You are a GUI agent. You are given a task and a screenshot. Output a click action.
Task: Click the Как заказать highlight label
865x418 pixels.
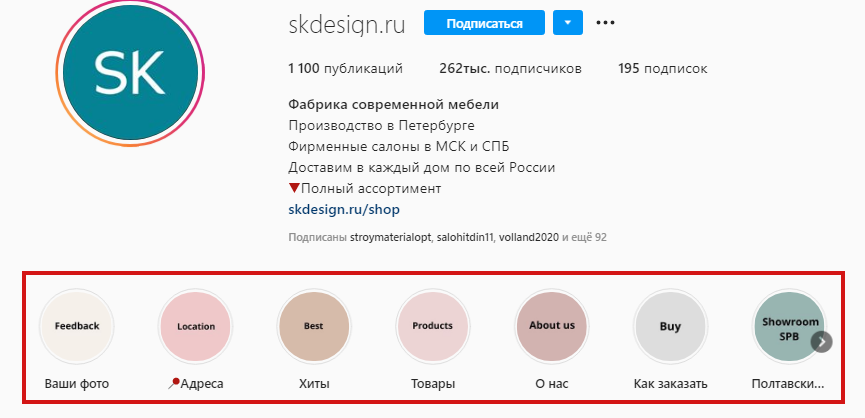click(x=670, y=383)
